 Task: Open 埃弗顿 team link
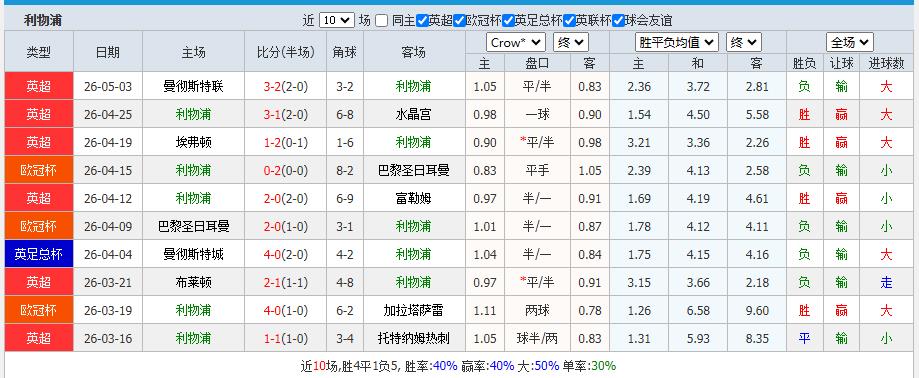tap(193, 142)
